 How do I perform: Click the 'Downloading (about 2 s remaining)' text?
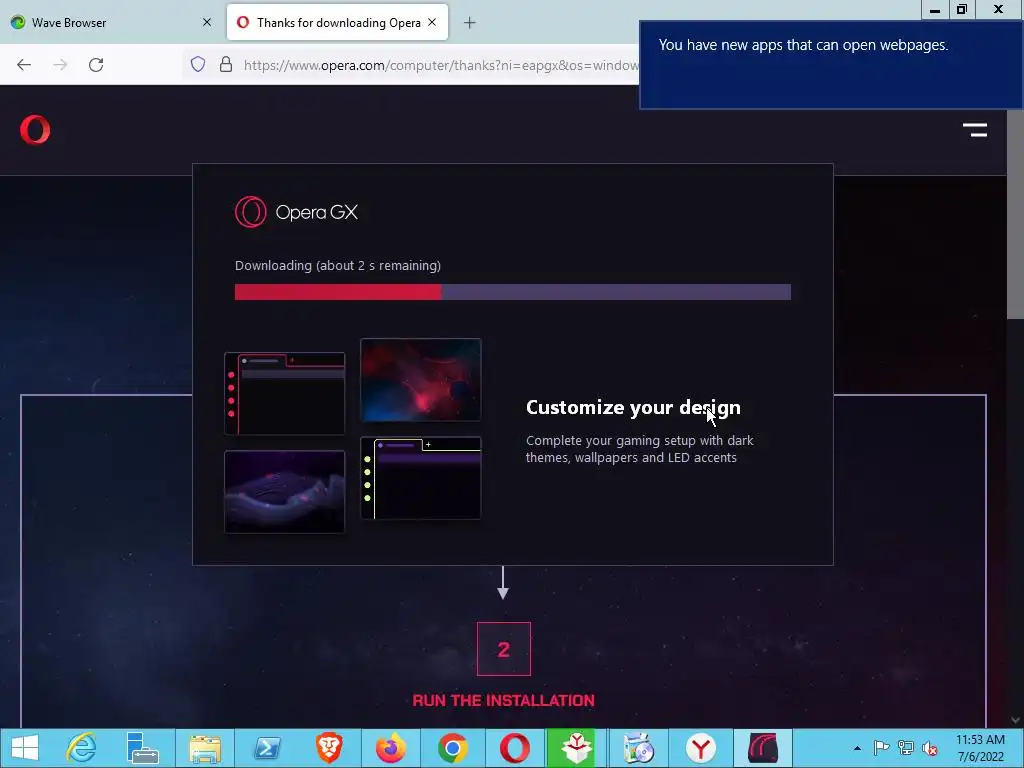(338, 265)
